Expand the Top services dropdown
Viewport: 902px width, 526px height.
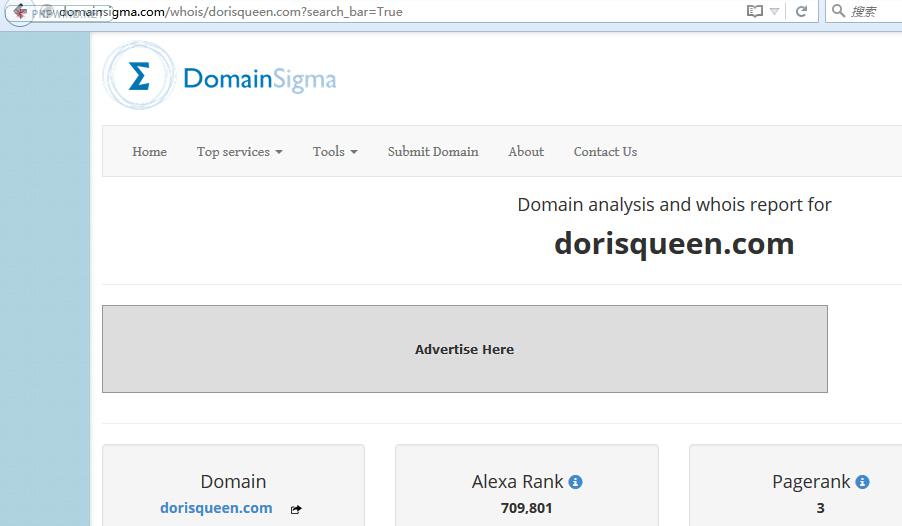click(x=239, y=152)
